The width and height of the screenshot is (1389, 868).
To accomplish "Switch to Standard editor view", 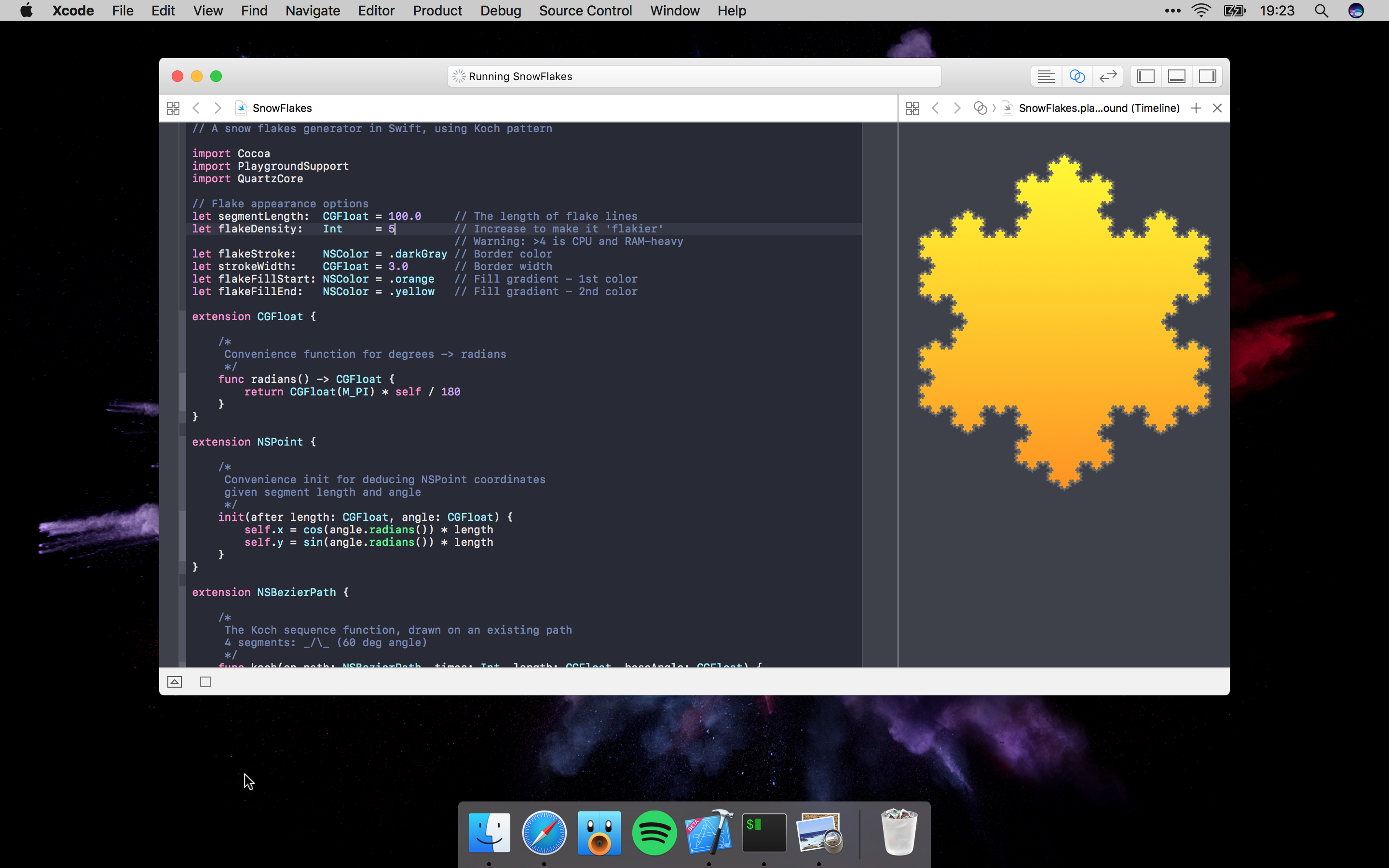I will coord(1046,76).
